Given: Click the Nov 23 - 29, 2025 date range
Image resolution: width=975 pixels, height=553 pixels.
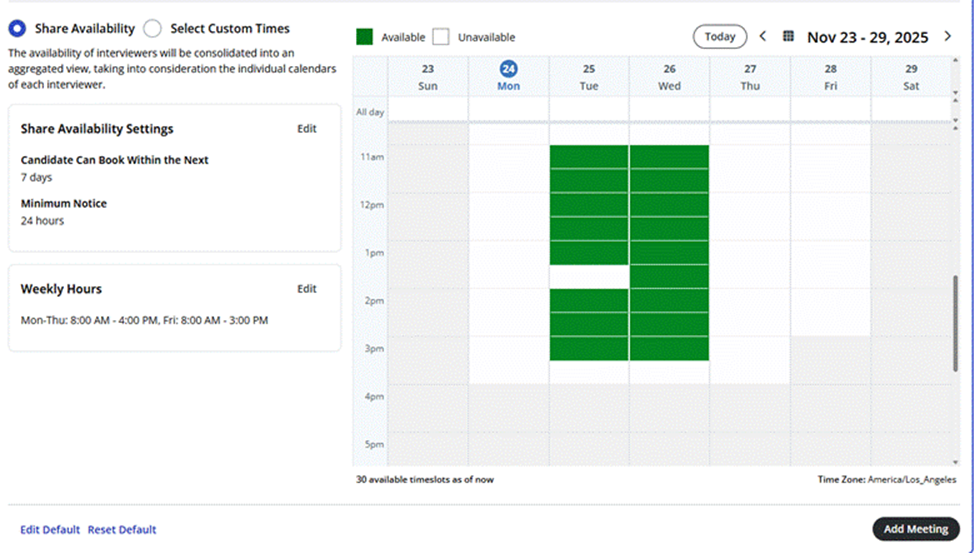Looking at the screenshot, I should coord(867,37).
